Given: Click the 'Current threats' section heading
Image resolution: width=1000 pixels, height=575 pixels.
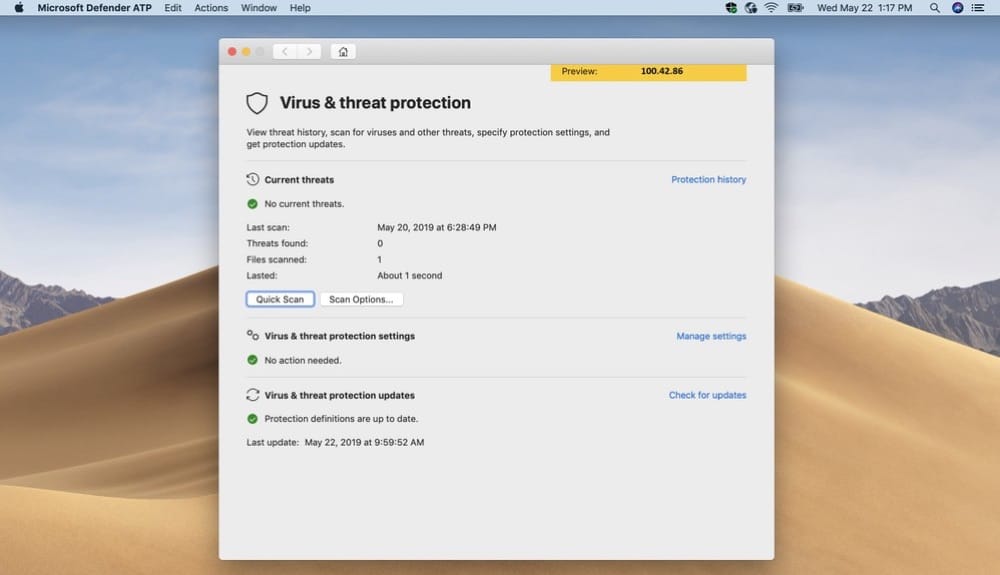Looking at the screenshot, I should pos(299,180).
